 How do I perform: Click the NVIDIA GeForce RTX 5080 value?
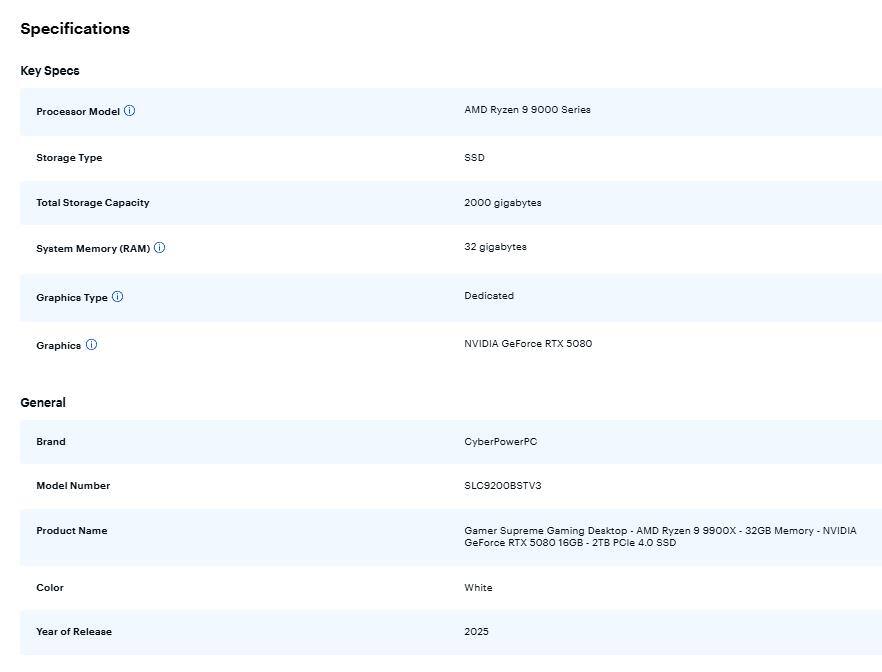528,344
